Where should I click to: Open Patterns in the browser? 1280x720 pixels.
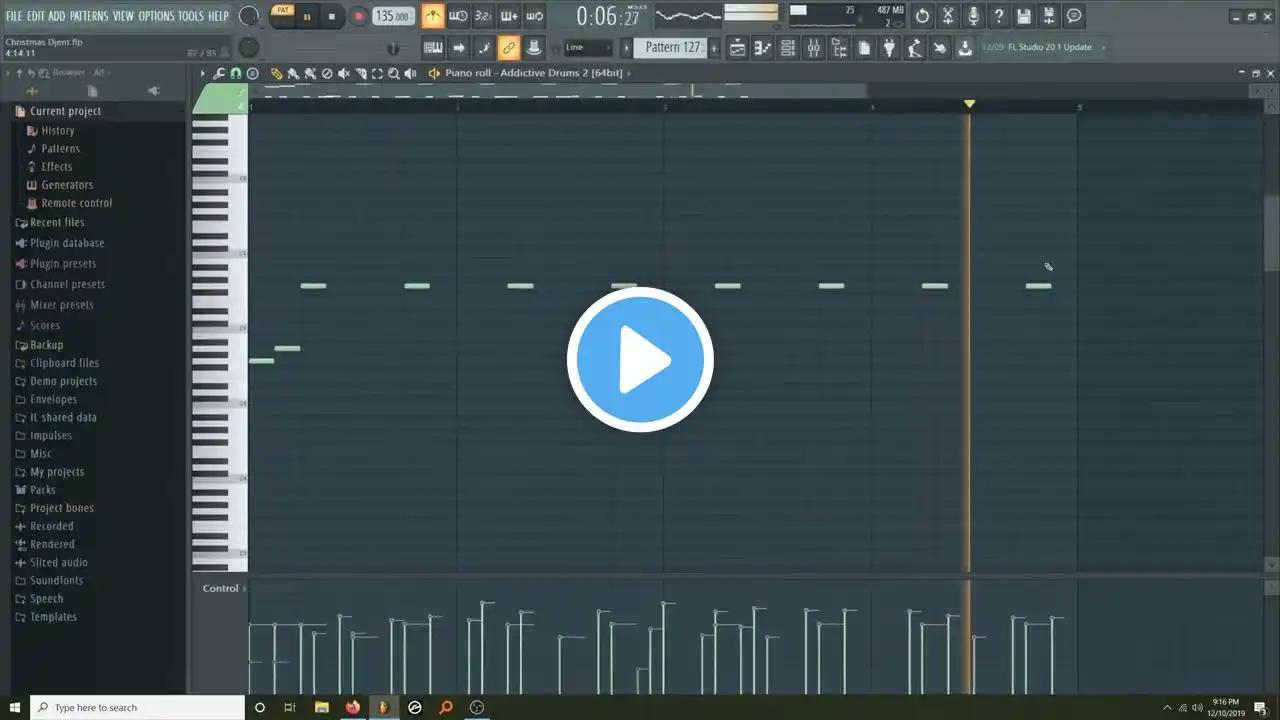click(60, 148)
